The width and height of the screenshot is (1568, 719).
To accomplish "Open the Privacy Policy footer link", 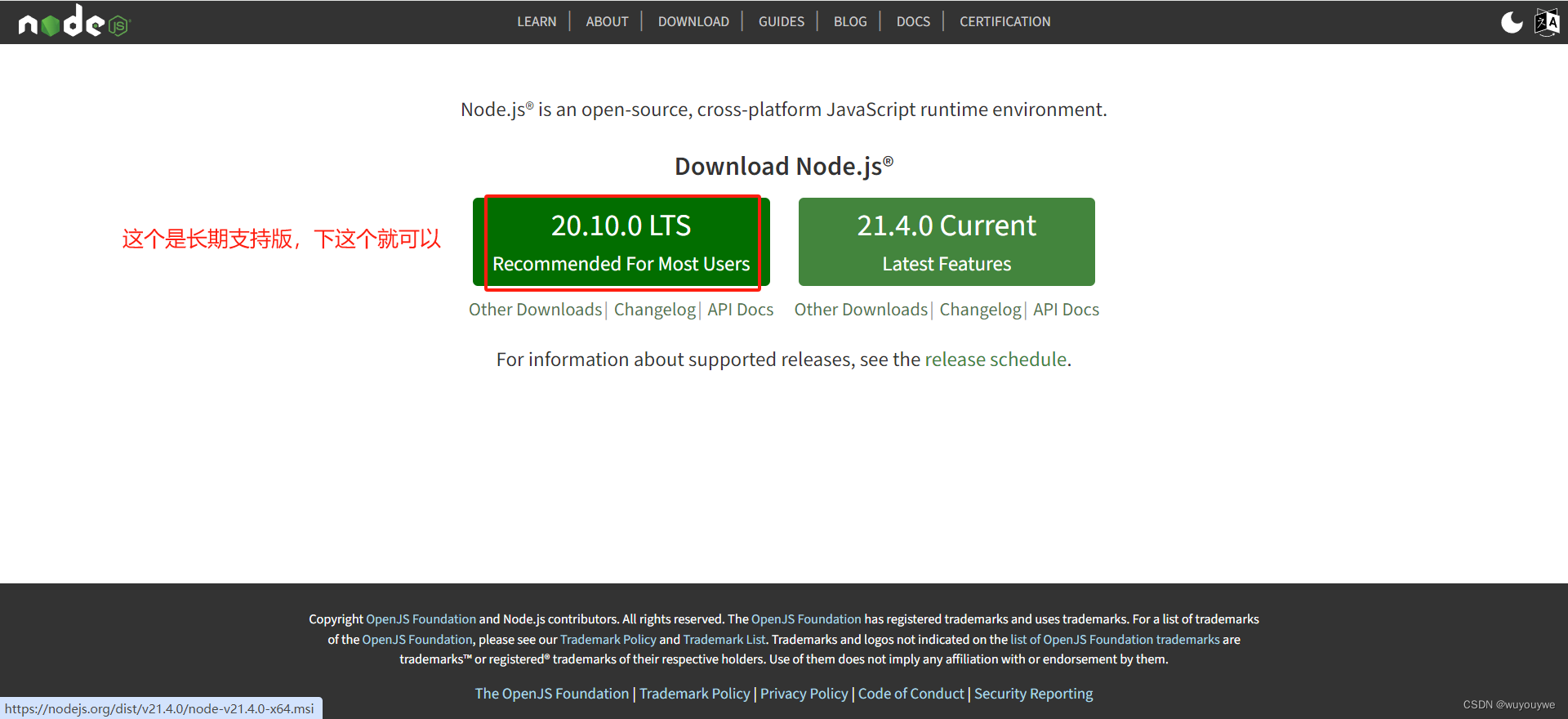I will pos(804,694).
